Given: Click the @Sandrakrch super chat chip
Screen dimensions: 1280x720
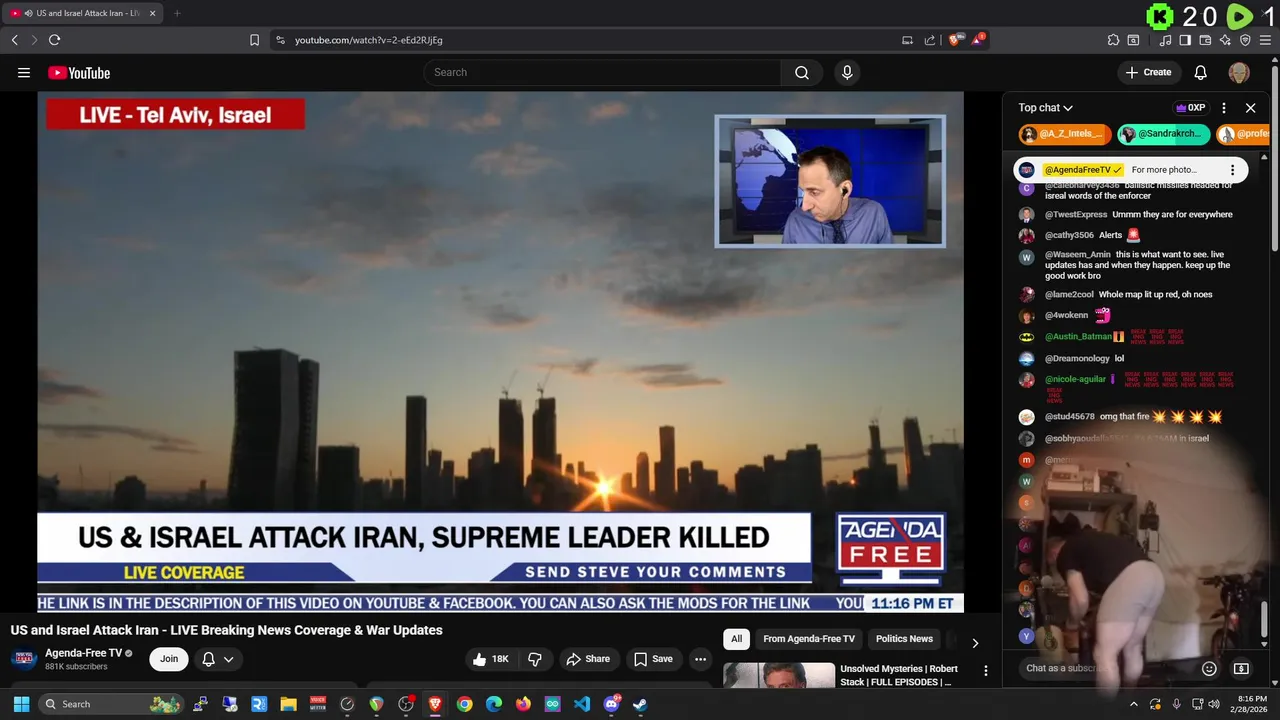Looking at the screenshot, I should coord(1164,134).
